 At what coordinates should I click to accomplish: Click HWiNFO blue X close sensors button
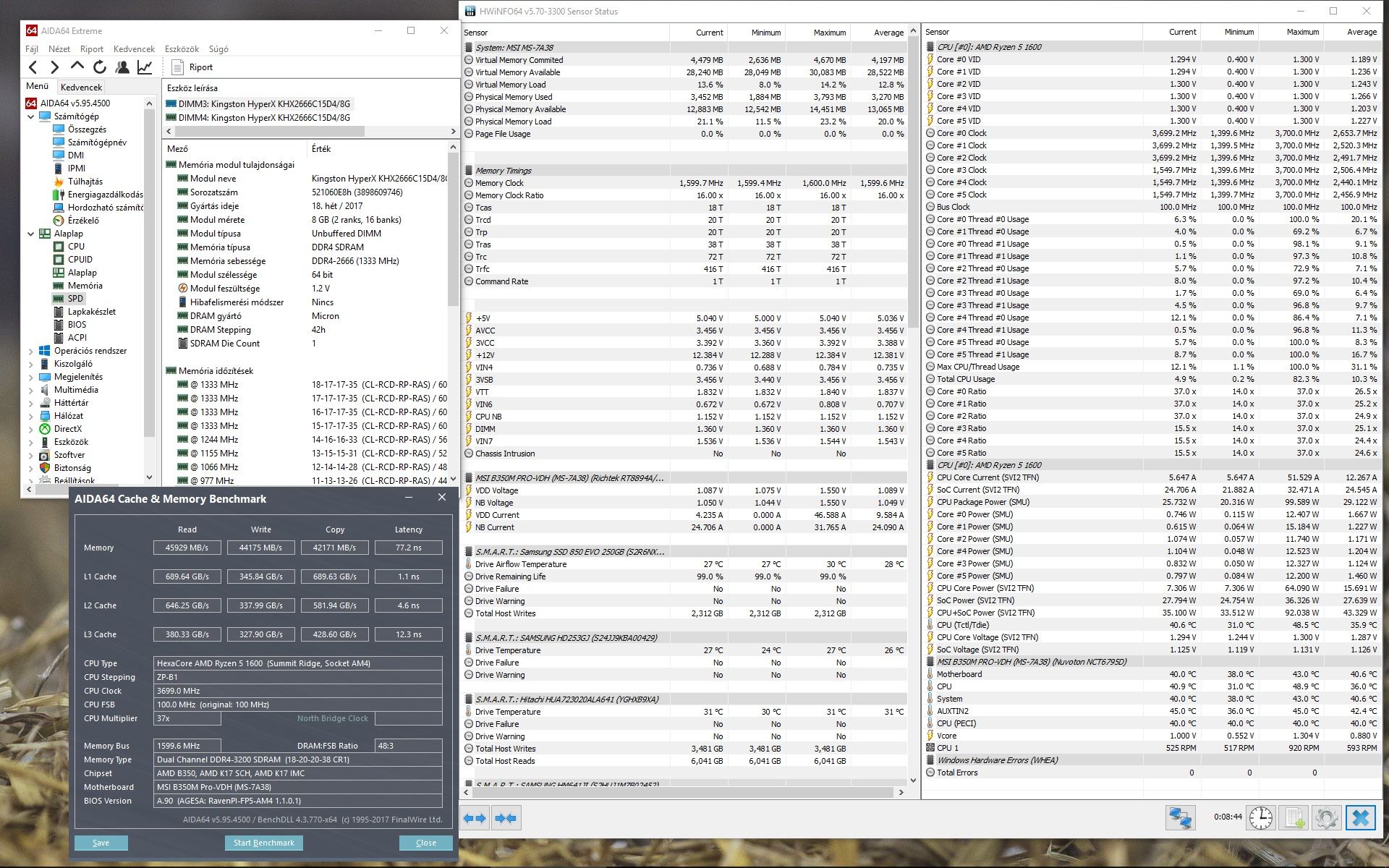tap(1360, 818)
